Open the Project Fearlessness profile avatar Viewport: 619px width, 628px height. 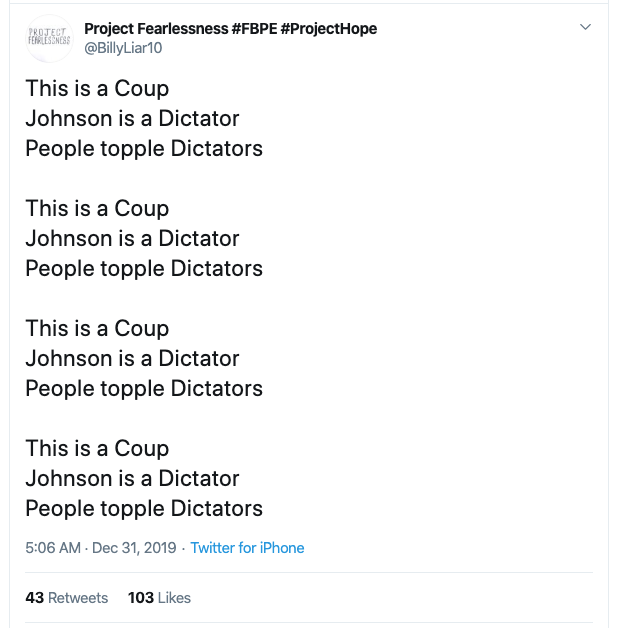pyautogui.click(x=49, y=38)
